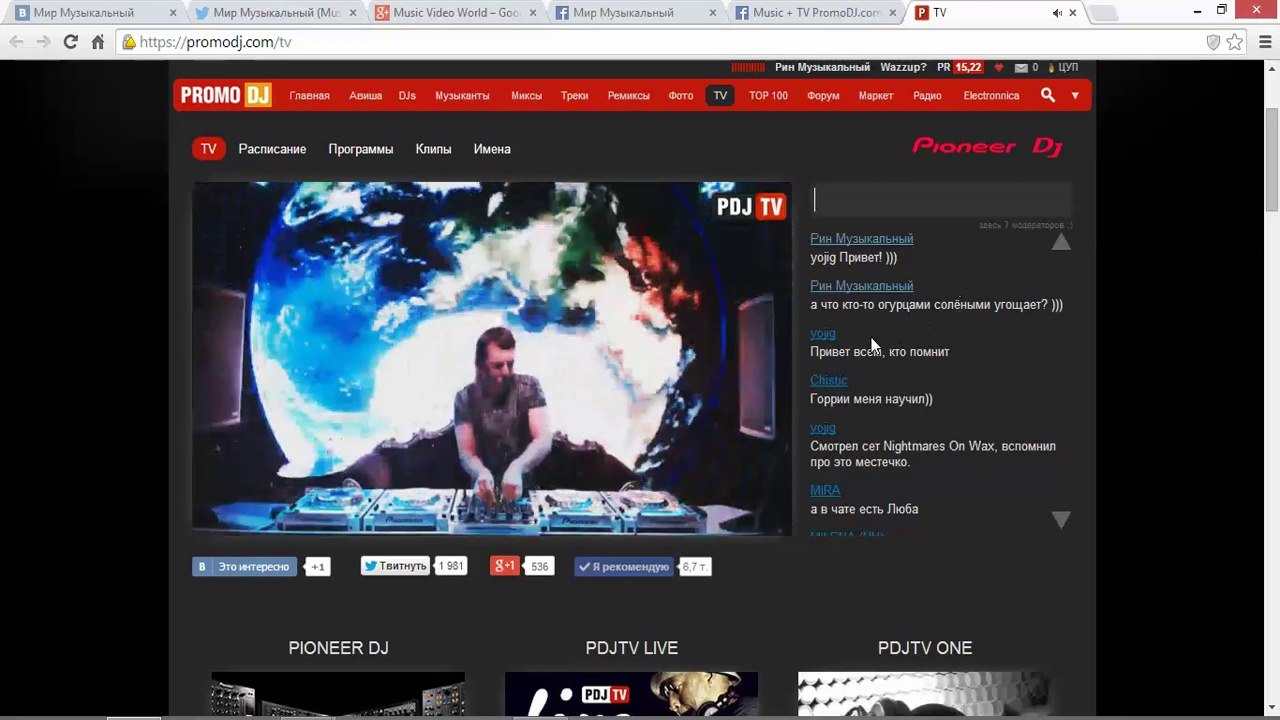
Task: Open user link 'Рин Музыкальный' in top bar
Action: coord(822,68)
